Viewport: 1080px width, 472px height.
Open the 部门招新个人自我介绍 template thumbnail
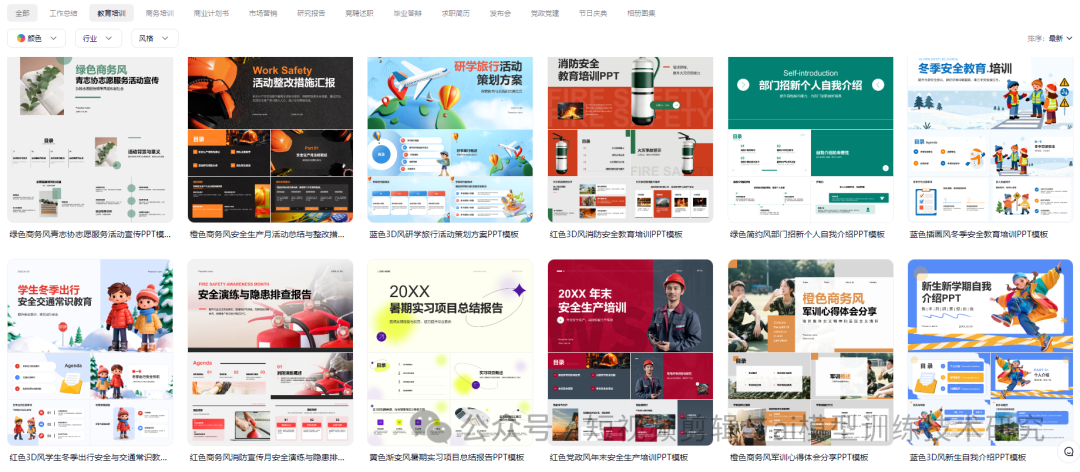(811, 140)
